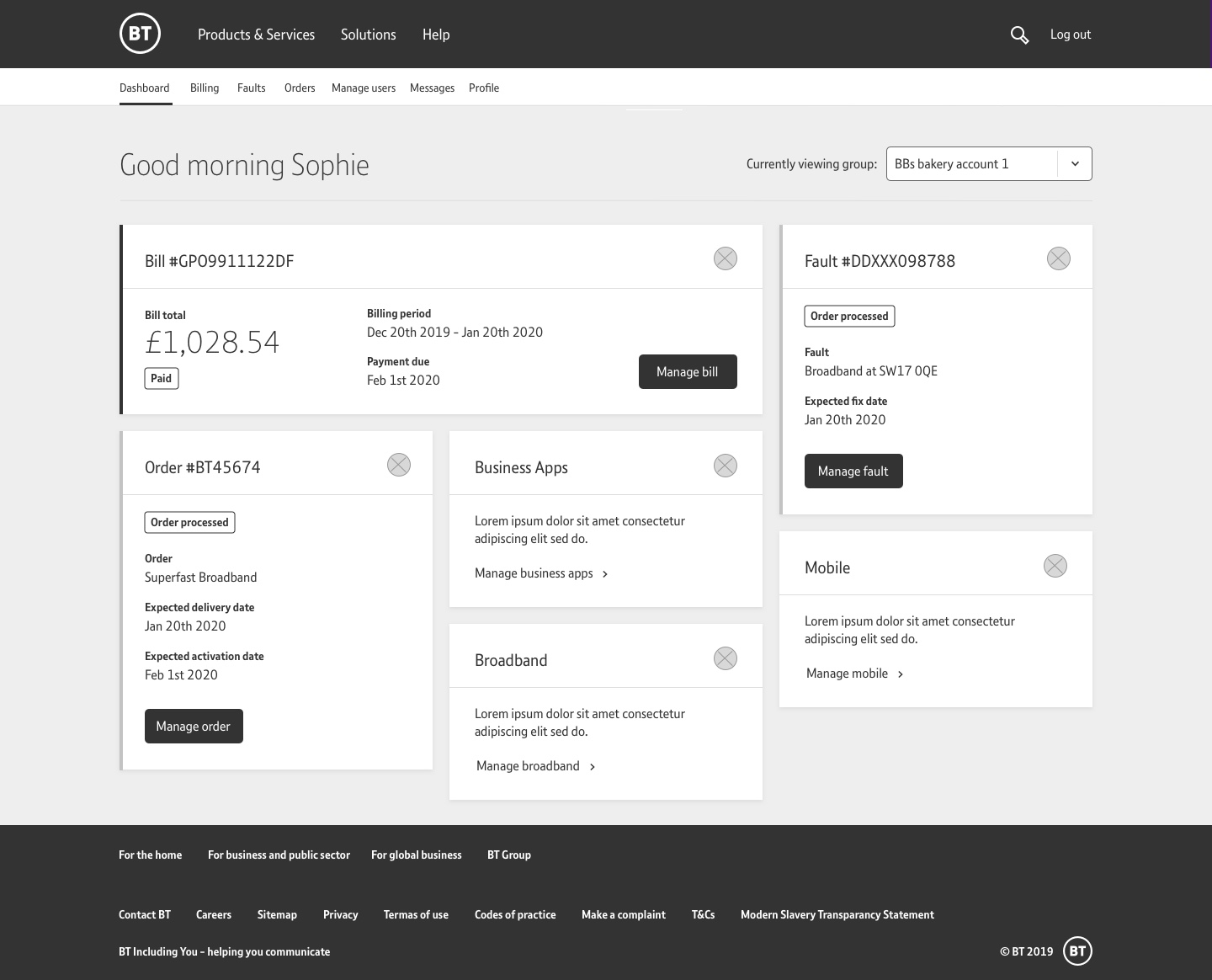Screen dimensions: 1212x980
Task: Switch to the Faults tab
Action: 252,88
